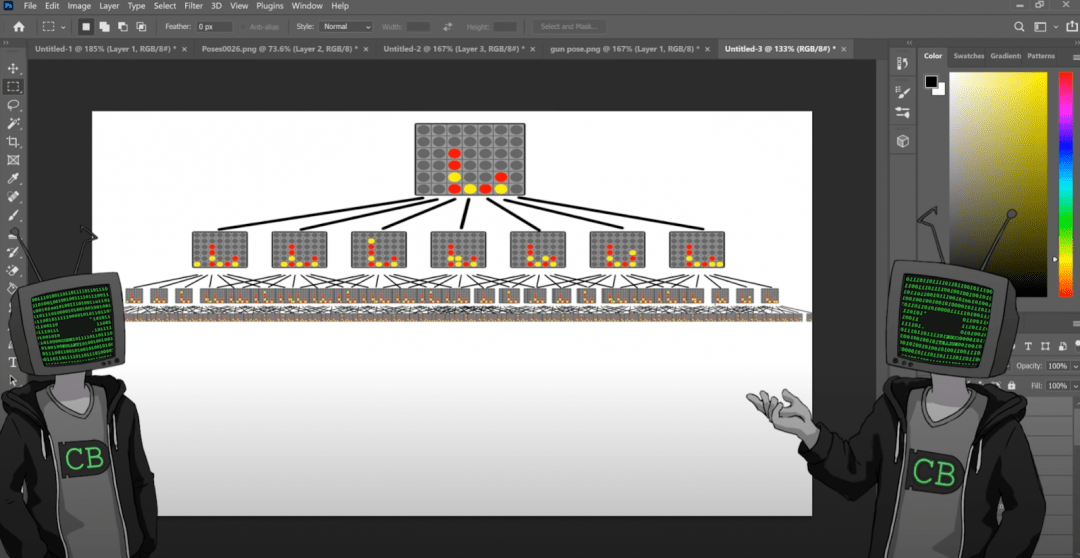Toggle Add to Selection mode
This screenshot has width=1080, height=558.
pos(104,27)
